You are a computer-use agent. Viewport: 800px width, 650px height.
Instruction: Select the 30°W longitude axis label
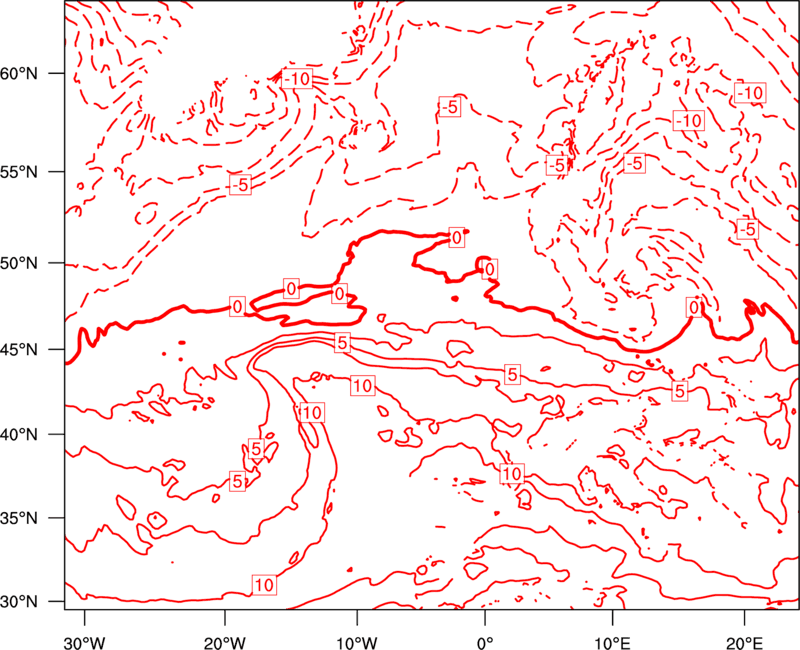click(x=85, y=643)
